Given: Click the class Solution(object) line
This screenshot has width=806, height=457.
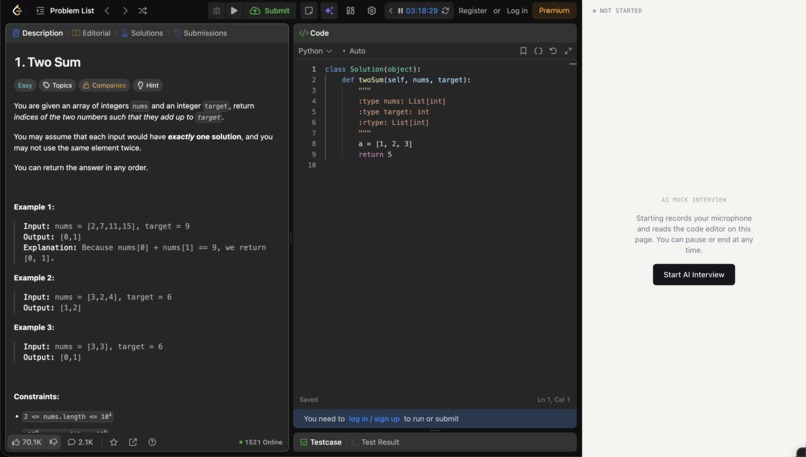Looking at the screenshot, I should pos(373,69).
